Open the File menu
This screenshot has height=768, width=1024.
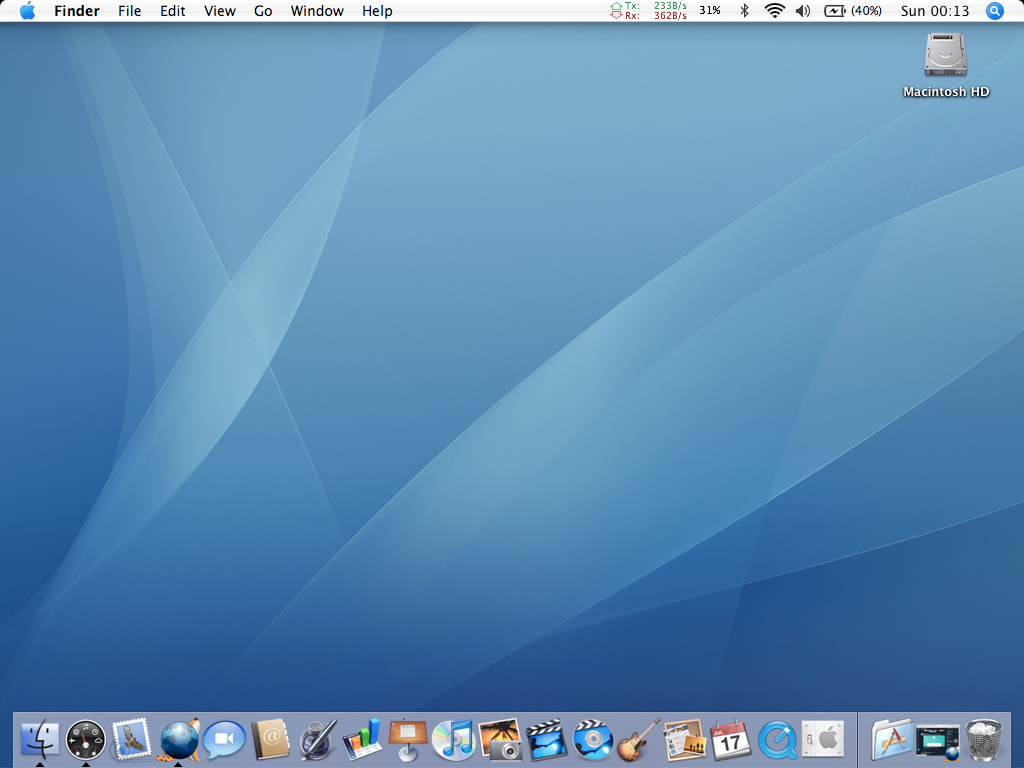pos(129,11)
